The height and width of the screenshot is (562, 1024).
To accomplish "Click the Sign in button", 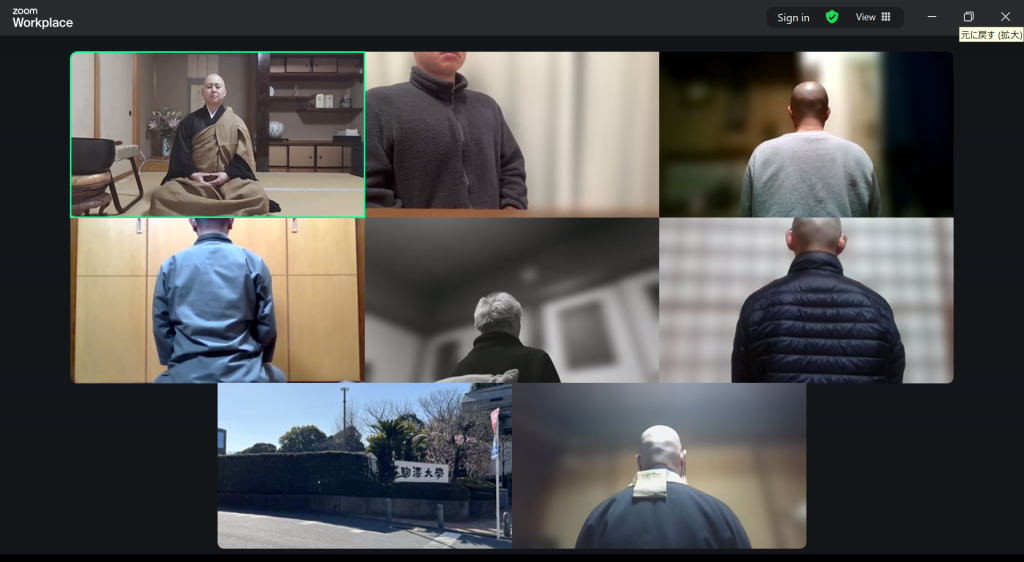I will (x=793, y=17).
